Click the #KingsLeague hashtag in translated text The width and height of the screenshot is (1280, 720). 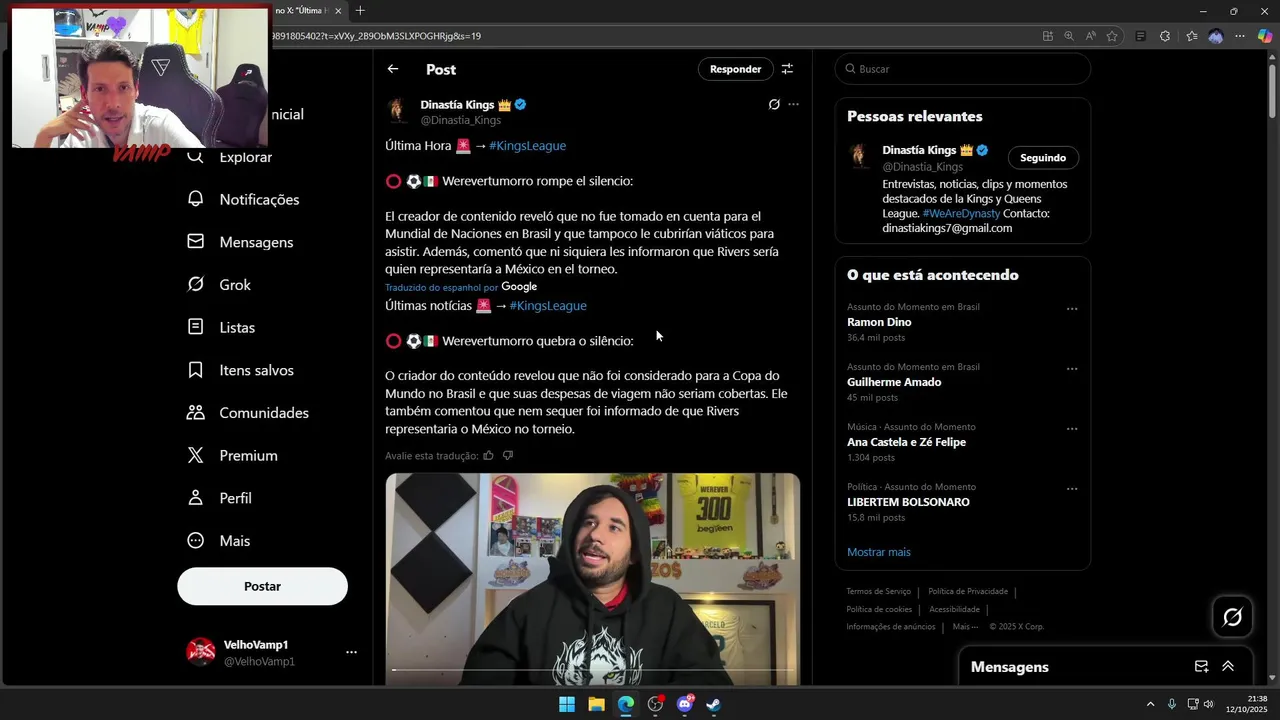pyautogui.click(x=548, y=305)
